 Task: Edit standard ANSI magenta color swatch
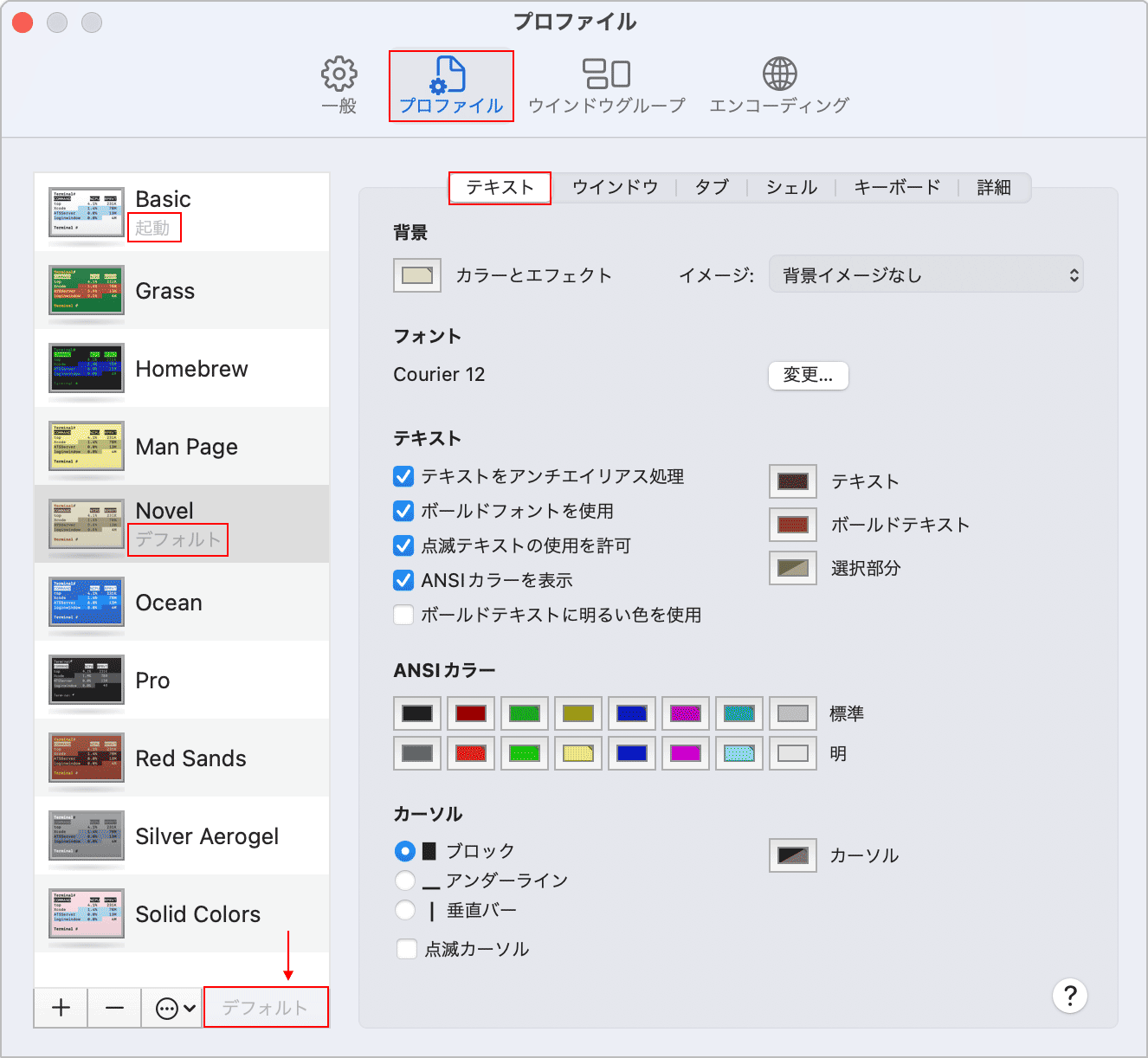tap(686, 713)
